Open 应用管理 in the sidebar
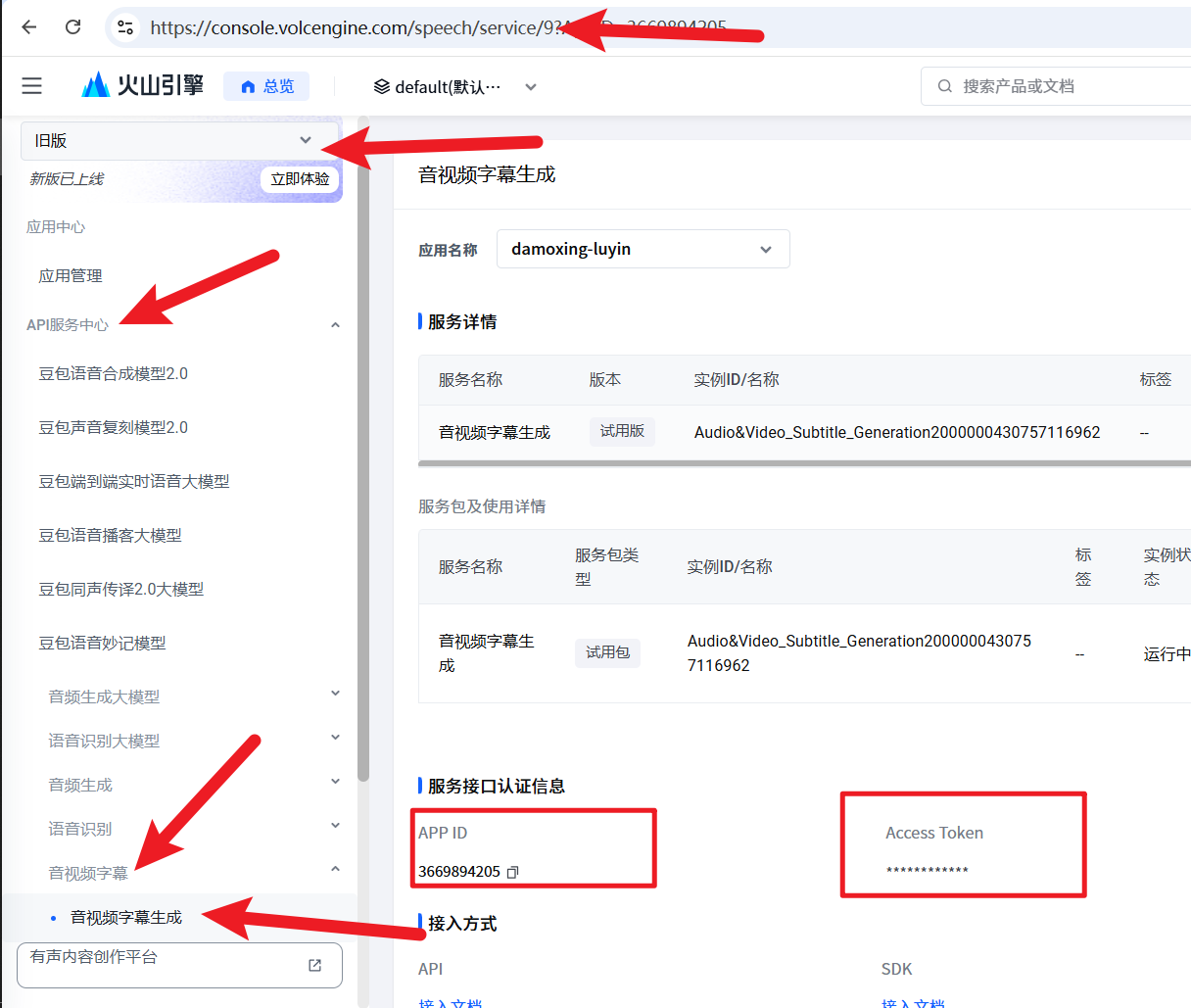Image resolution: width=1191 pixels, height=1008 pixels. 71,276
